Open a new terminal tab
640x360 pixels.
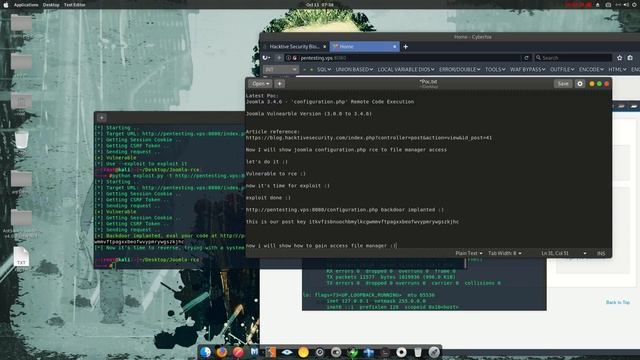pos(102,118)
